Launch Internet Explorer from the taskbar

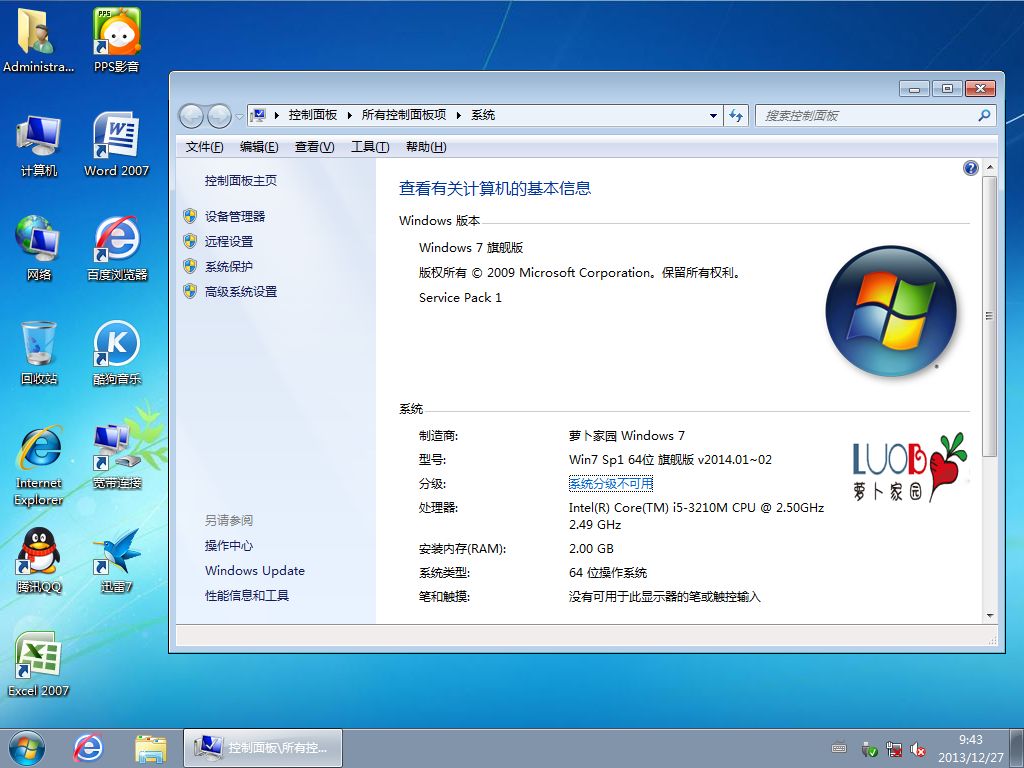(88, 748)
